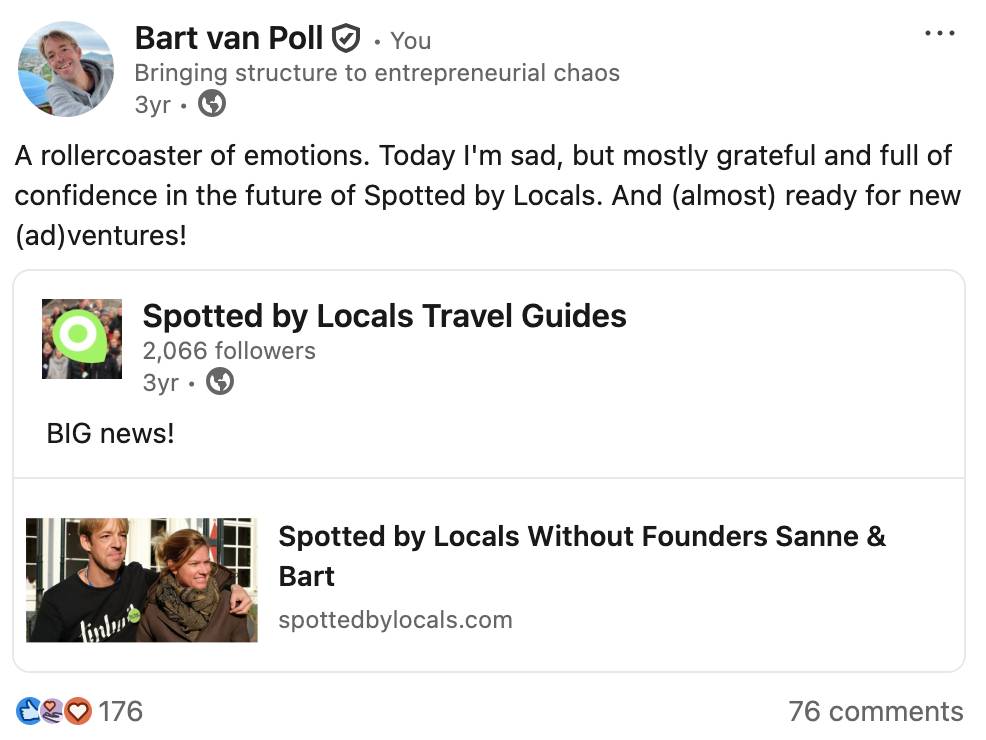Show the 76 comments

pyautogui.click(x=875, y=711)
